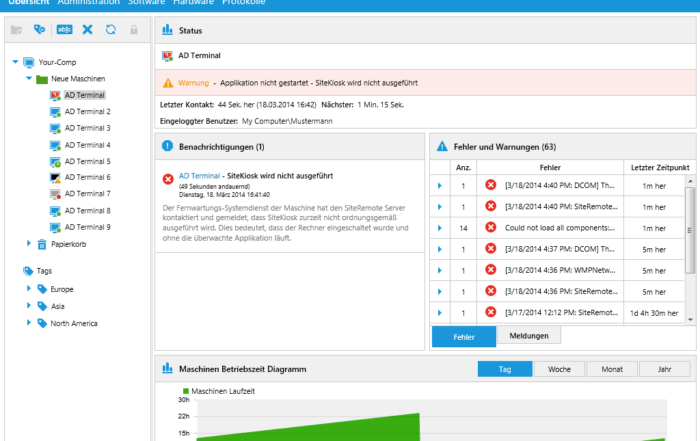Show the Woche uptime view
This screenshot has width=700, height=441.
[559, 369]
